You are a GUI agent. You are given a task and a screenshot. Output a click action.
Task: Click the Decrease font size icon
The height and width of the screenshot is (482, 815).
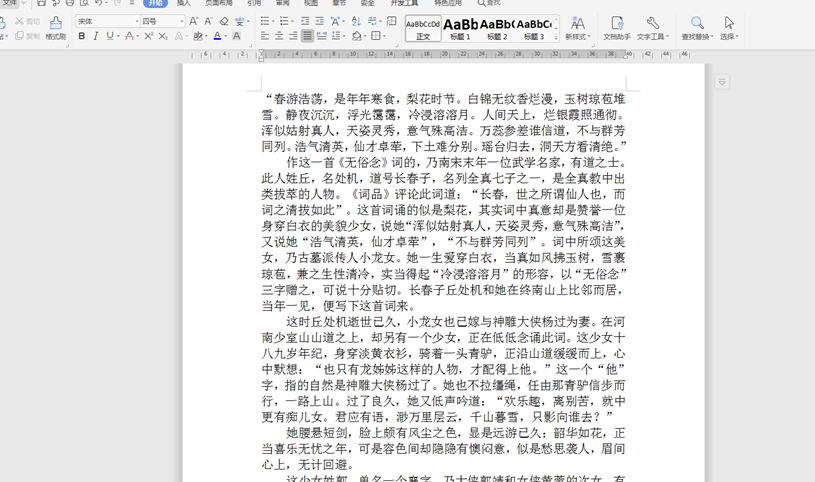click(208, 21)
